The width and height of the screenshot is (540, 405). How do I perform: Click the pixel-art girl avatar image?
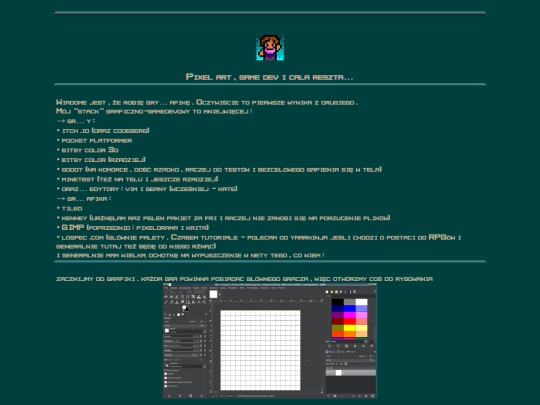[x=270, y=47]
